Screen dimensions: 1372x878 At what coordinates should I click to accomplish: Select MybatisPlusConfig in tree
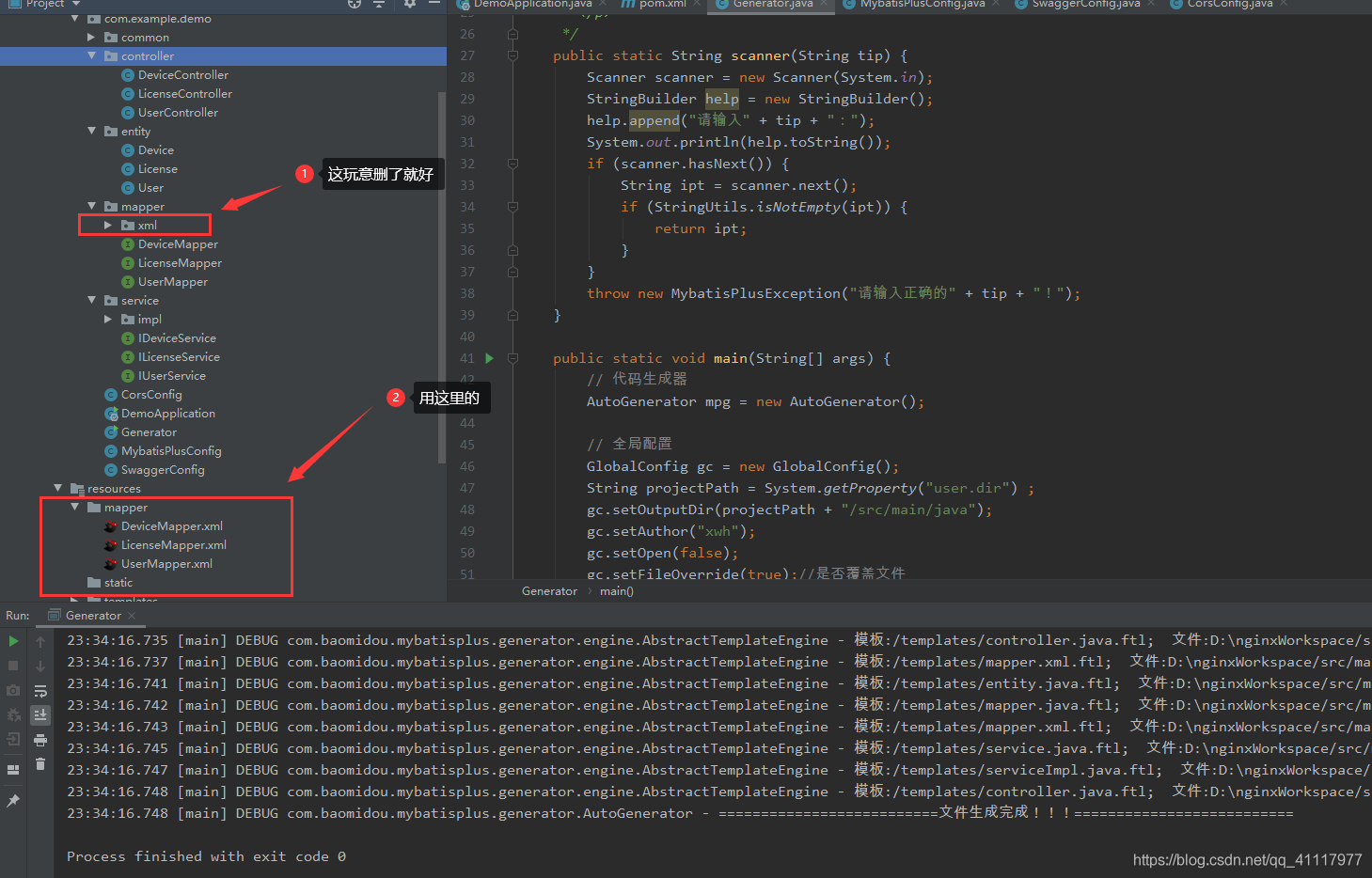pyautogui.click(x=171, y=451)
